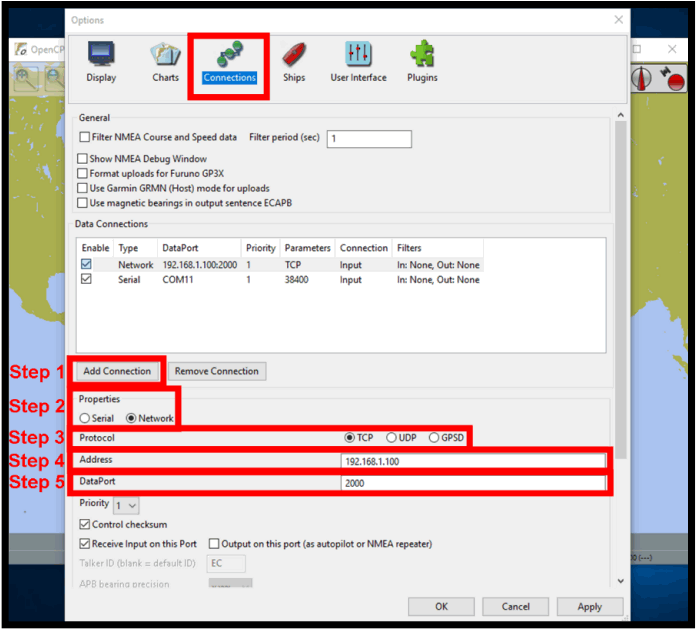Uncheck the Network connection enable box
This screenshot has height=631, width=699.
click(86, 264)
